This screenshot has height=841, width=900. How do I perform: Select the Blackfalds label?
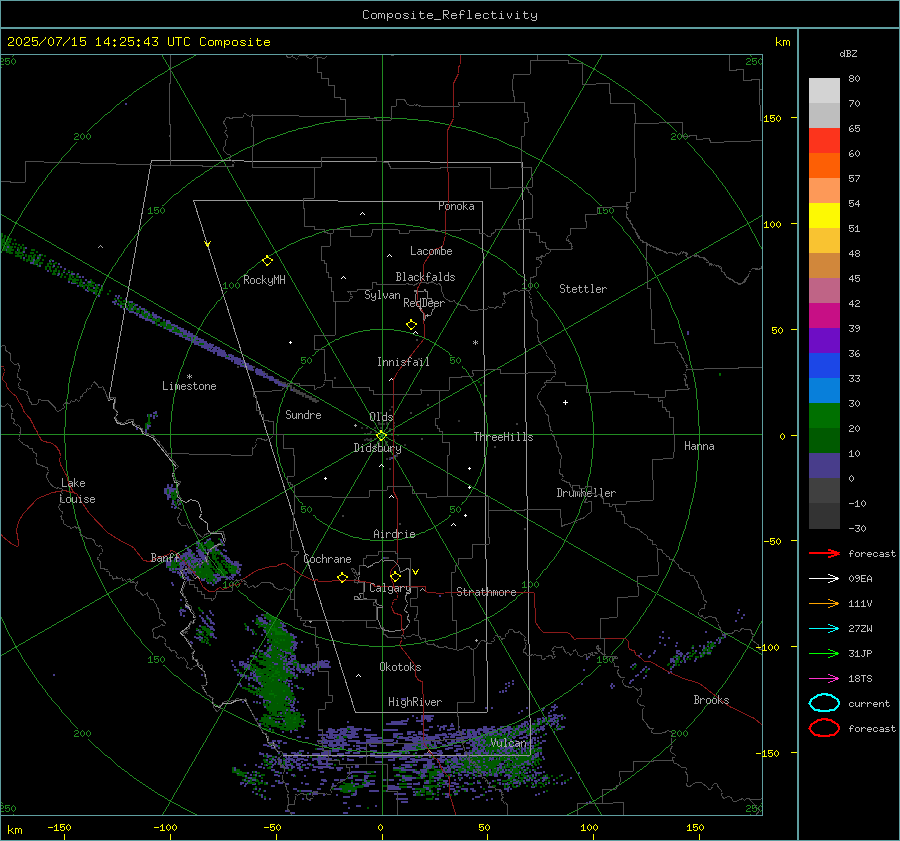point(425,277)
